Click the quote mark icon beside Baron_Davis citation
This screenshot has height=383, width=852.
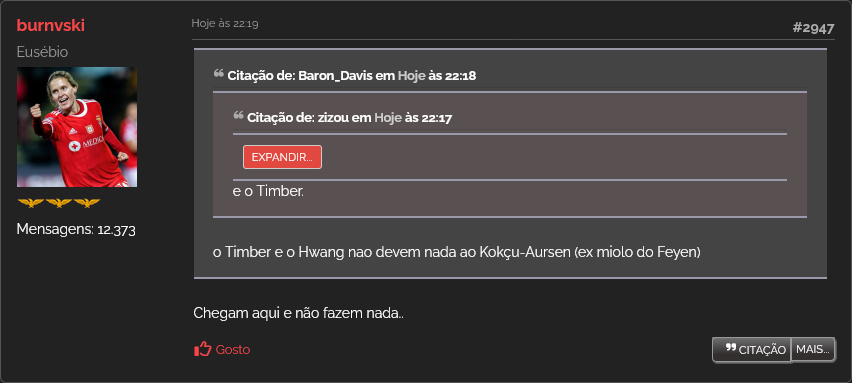[x=218, y=73]
